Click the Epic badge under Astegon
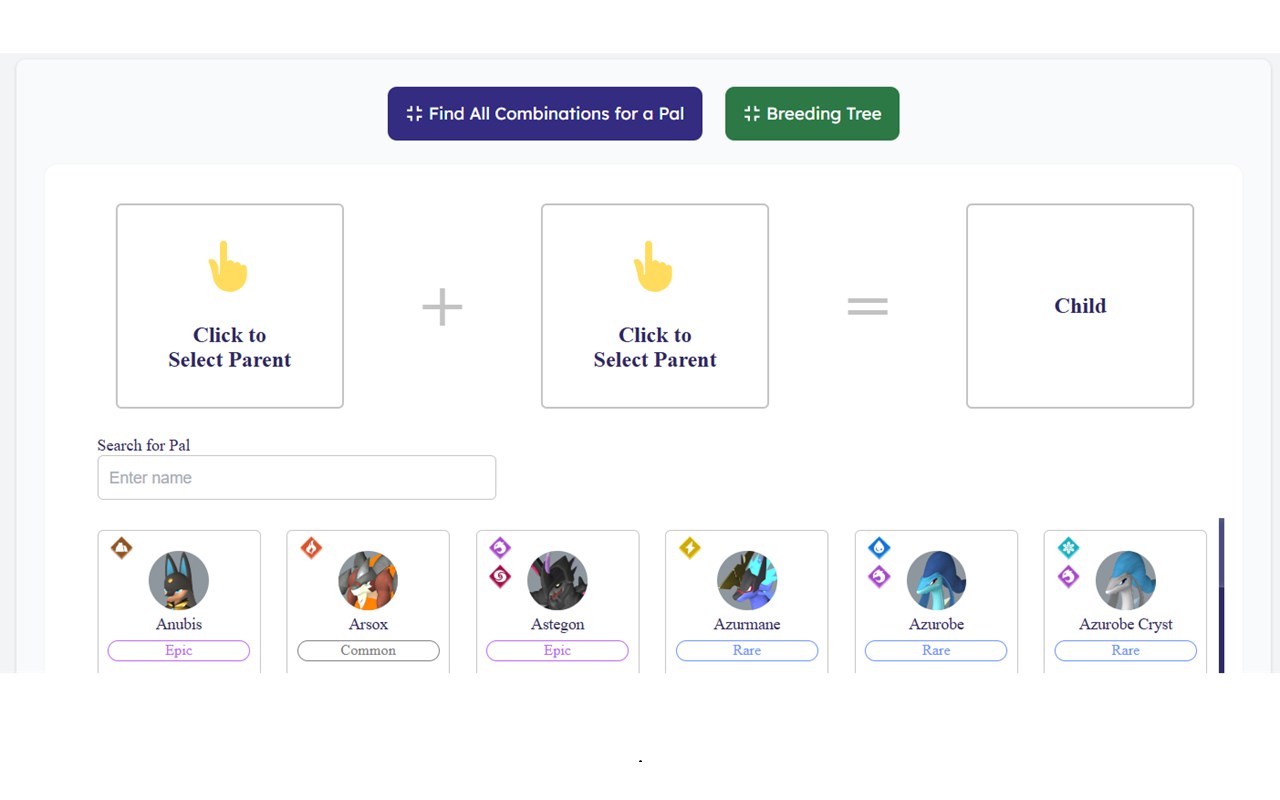Viewport: 1280px width, 800px height. point(557,651)
